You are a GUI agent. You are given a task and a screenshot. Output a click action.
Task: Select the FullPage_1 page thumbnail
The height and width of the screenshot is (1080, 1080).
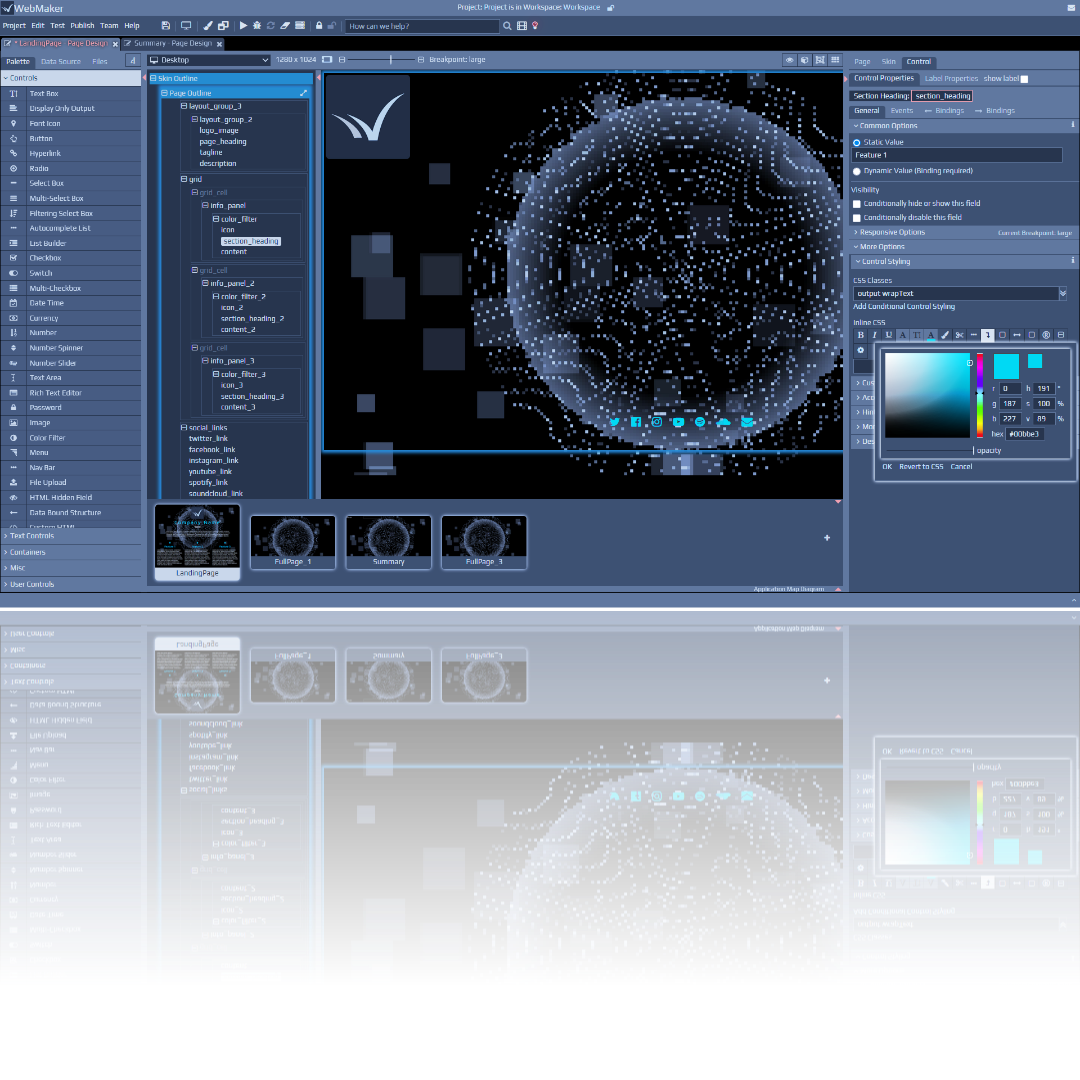click(292, 542)
